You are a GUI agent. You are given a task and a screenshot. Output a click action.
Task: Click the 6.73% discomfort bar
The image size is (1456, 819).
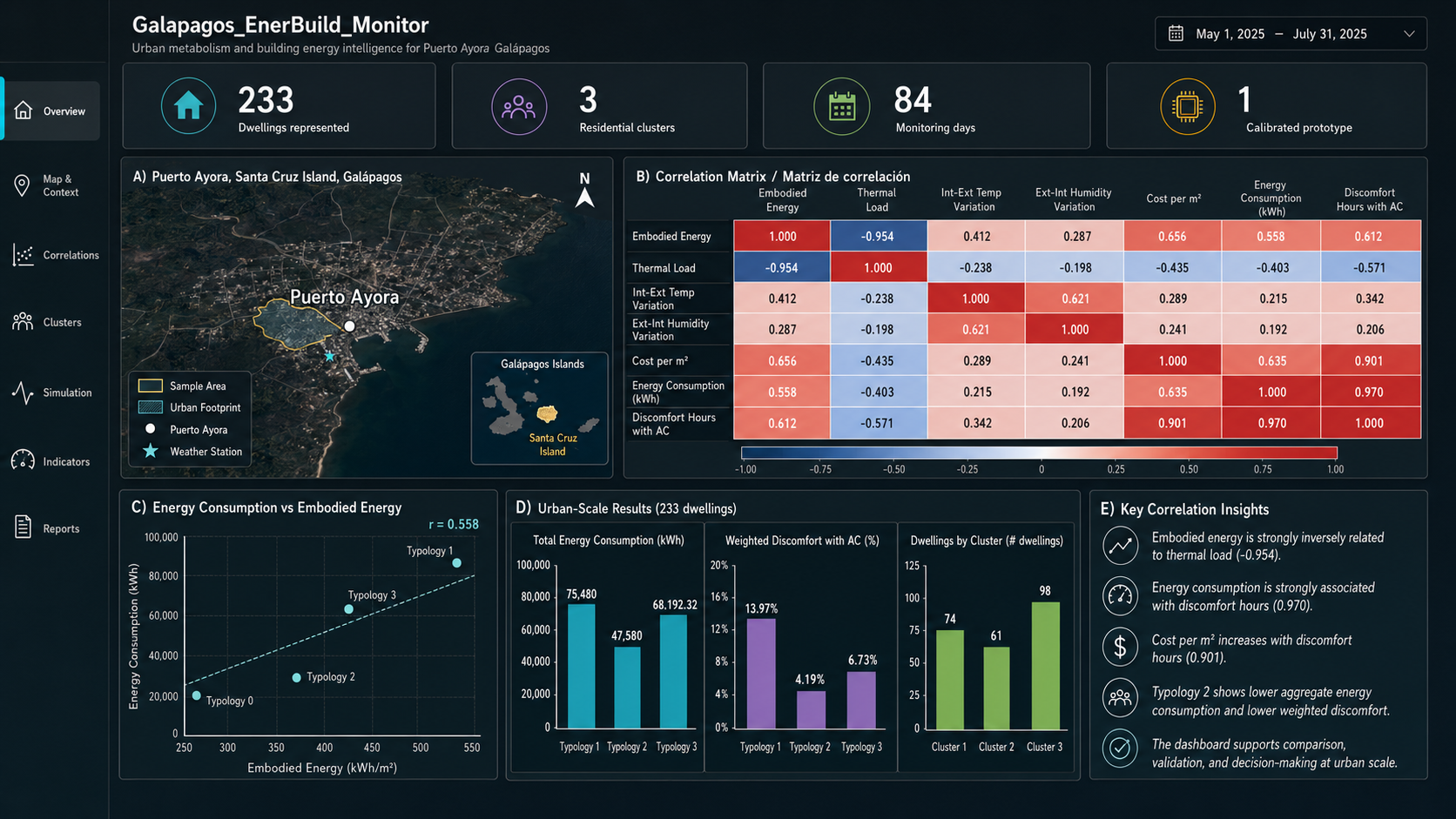coord(861,700)
